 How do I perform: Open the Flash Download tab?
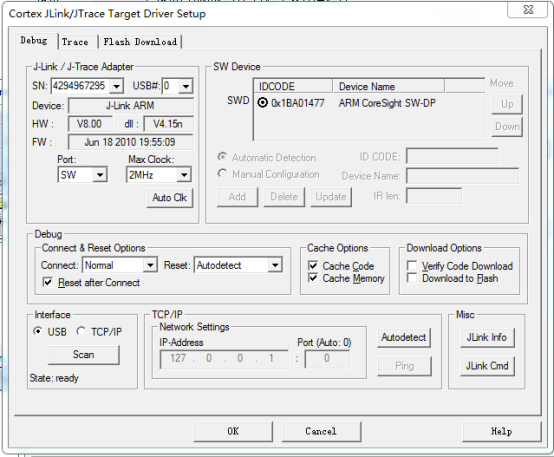[140, 42]
